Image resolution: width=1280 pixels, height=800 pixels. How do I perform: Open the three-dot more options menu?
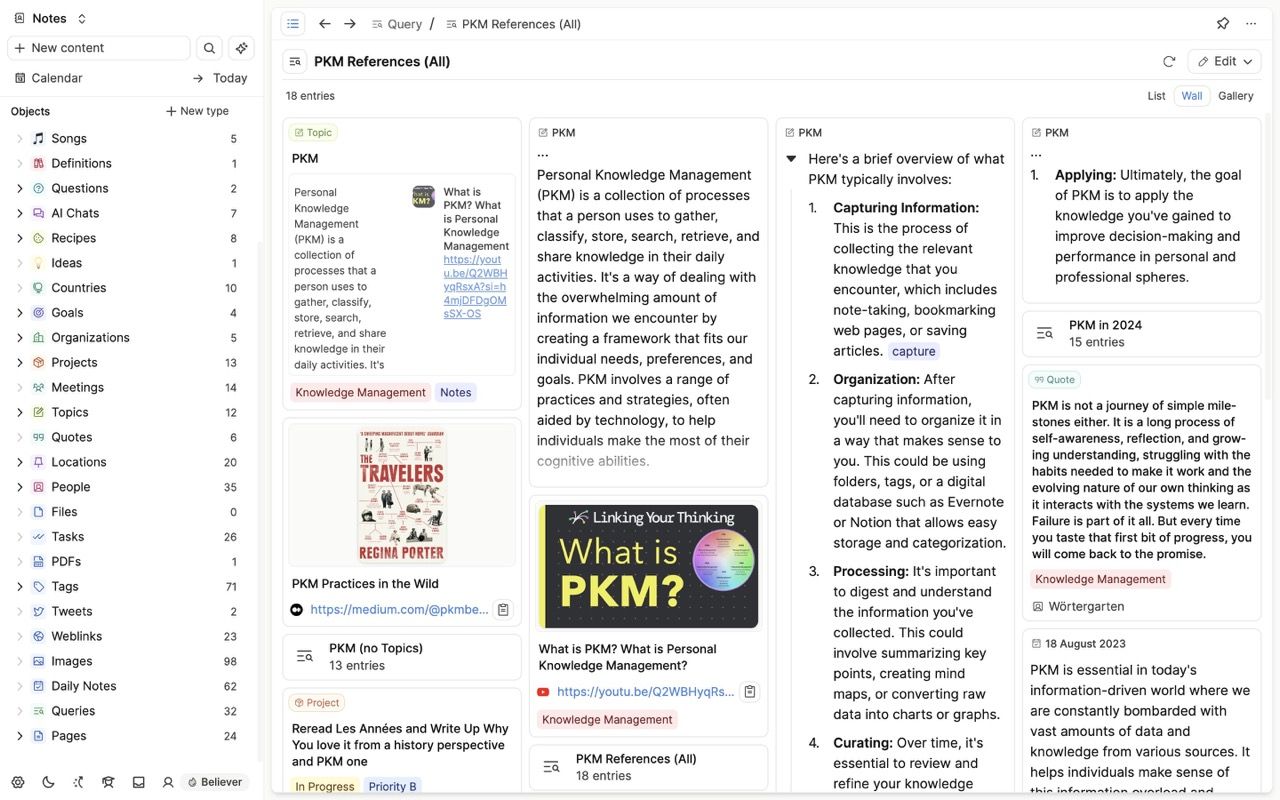point(1251,24)
